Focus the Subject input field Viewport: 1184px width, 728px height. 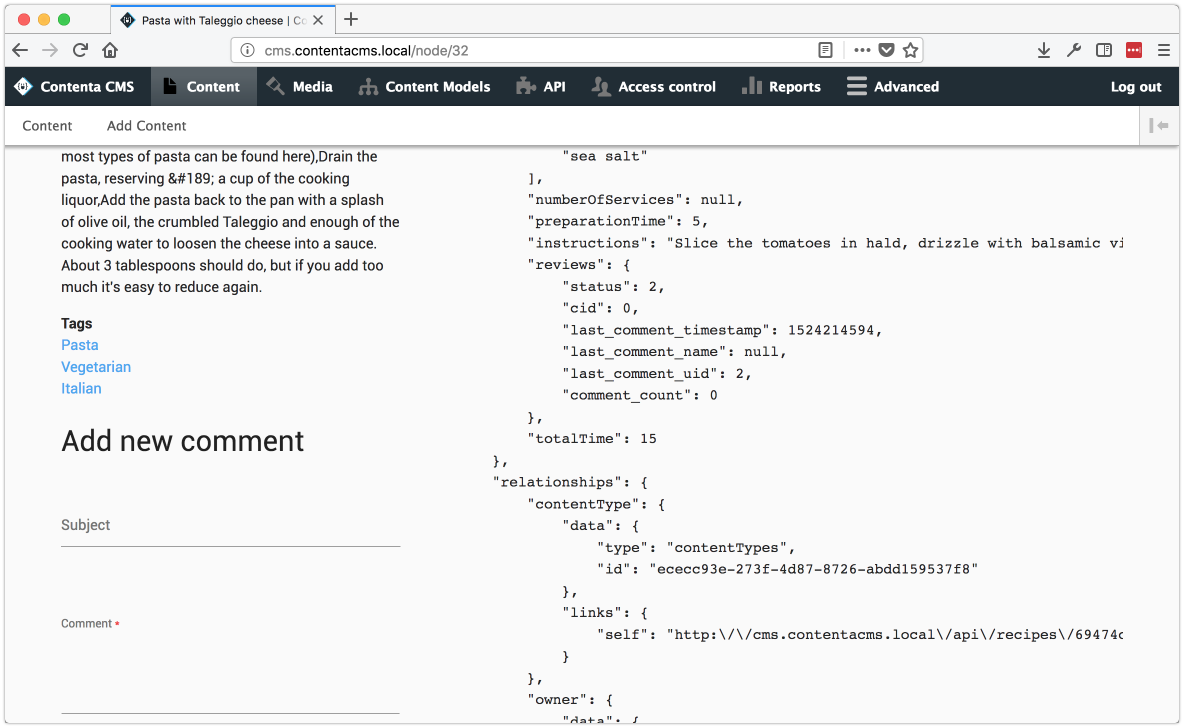coord(230,526)
